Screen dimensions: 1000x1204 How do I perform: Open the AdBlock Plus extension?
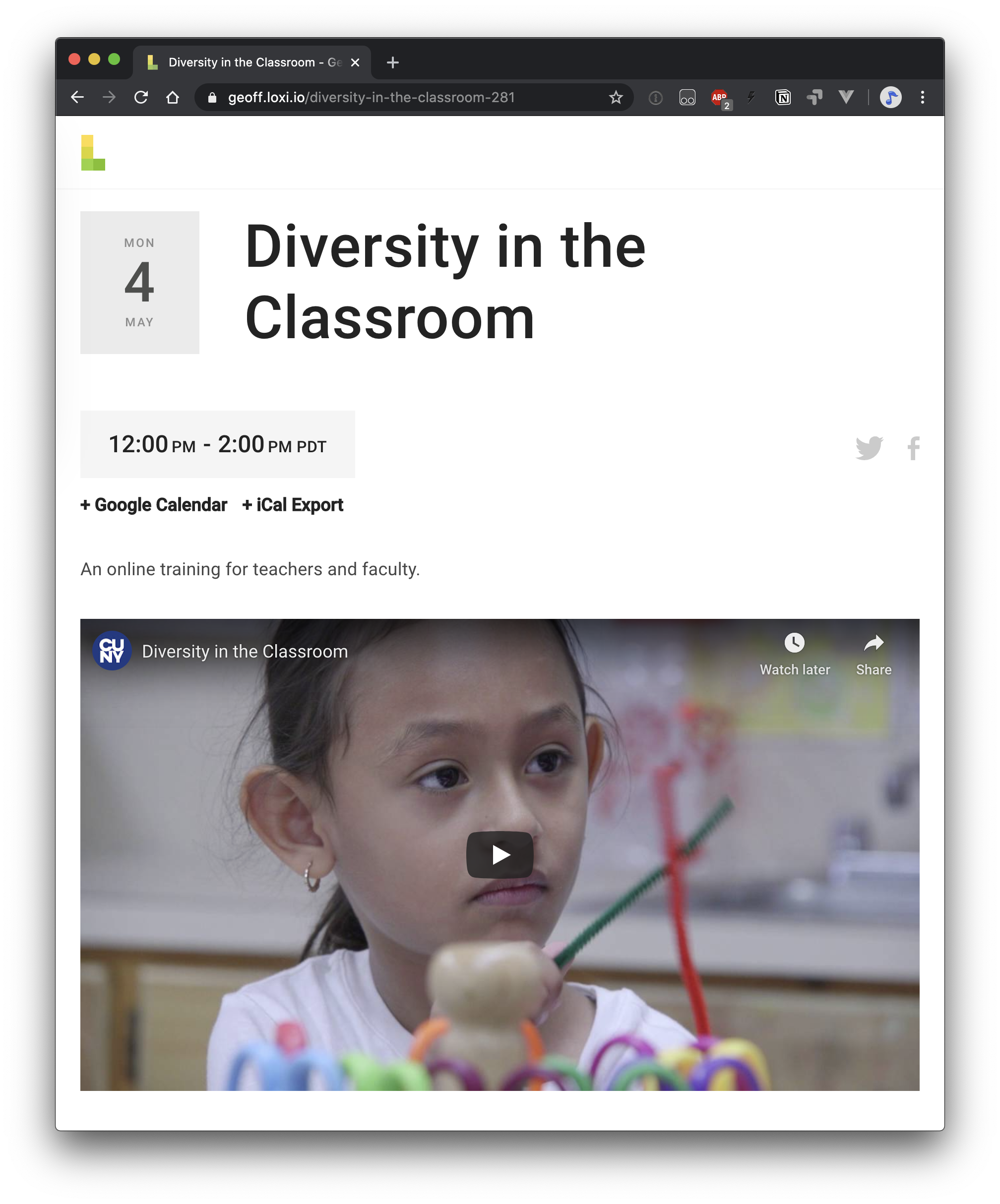[x=720, y=98]
